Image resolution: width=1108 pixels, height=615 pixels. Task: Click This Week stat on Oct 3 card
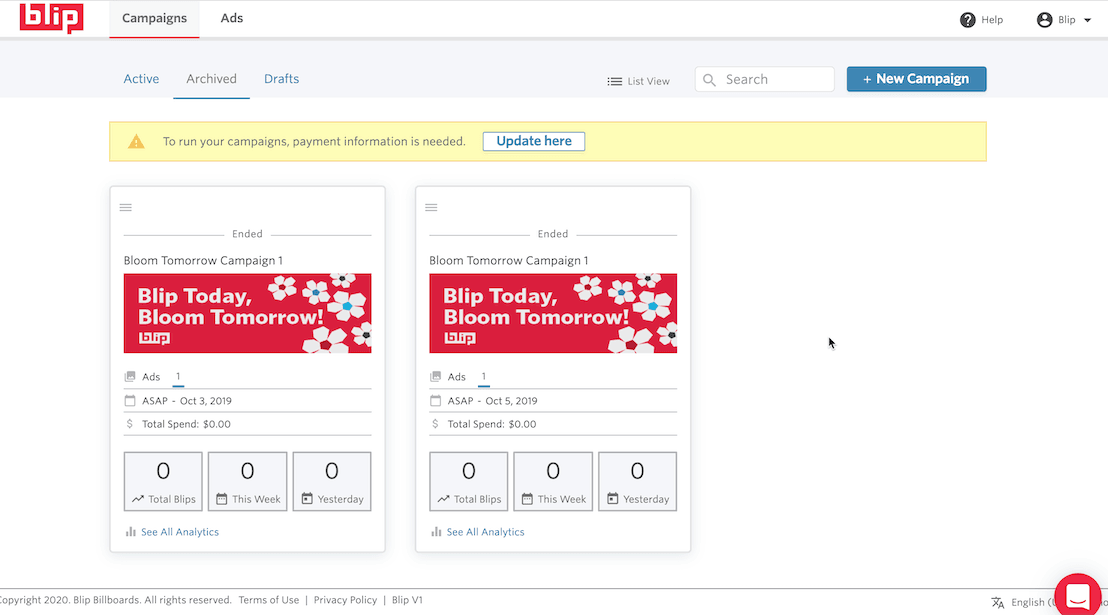[x=247, y=481]
